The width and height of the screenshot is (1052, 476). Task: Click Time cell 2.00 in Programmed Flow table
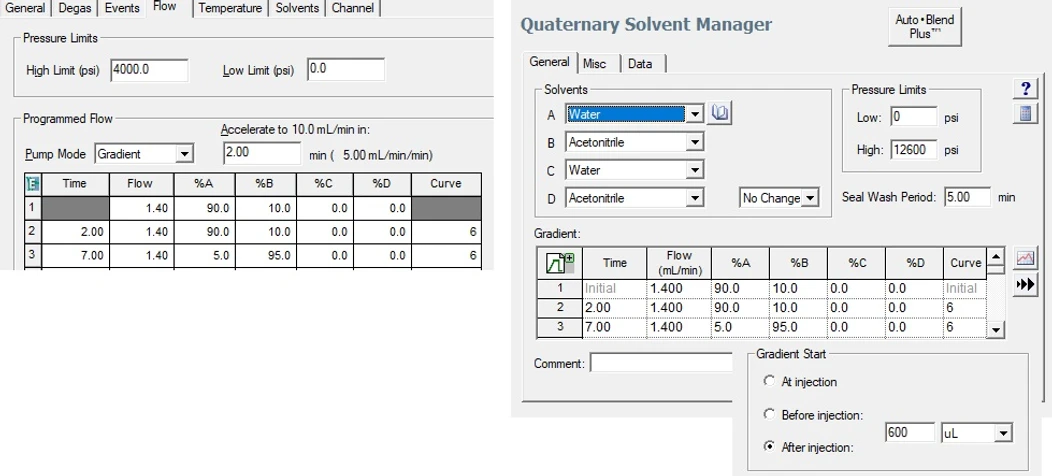click(x=75, y=232)
